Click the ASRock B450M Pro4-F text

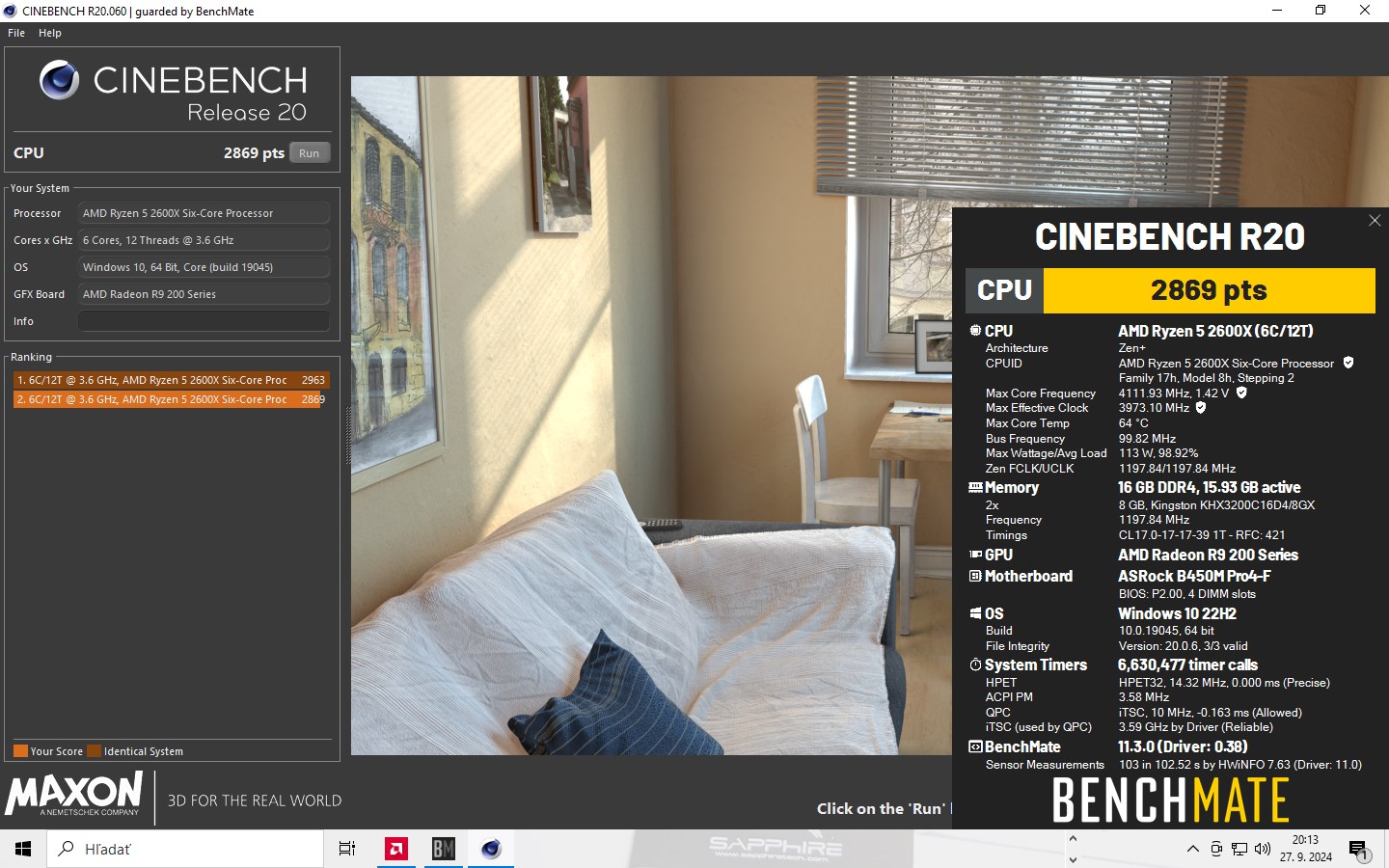pos(1194,576)
